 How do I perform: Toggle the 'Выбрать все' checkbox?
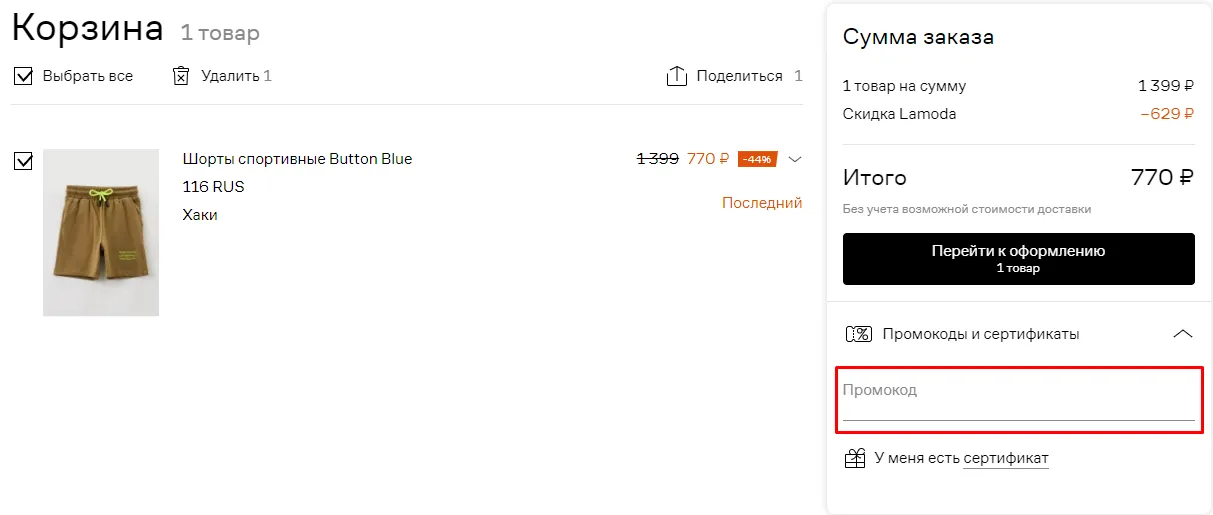point(24,76)
